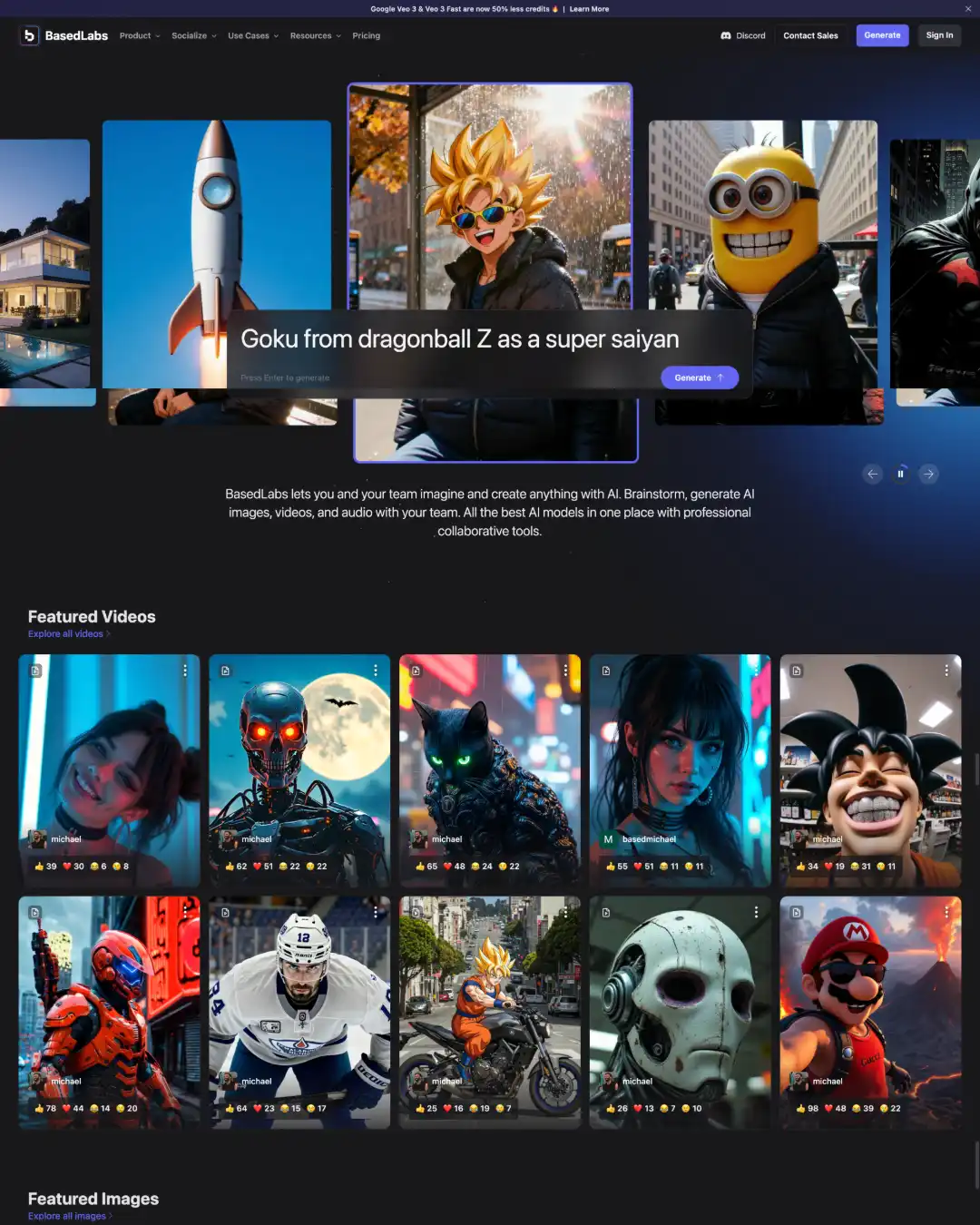Expand the Resources dropdown menu
The width and height of the screenshot is (980, 1225).
(315, 35)
